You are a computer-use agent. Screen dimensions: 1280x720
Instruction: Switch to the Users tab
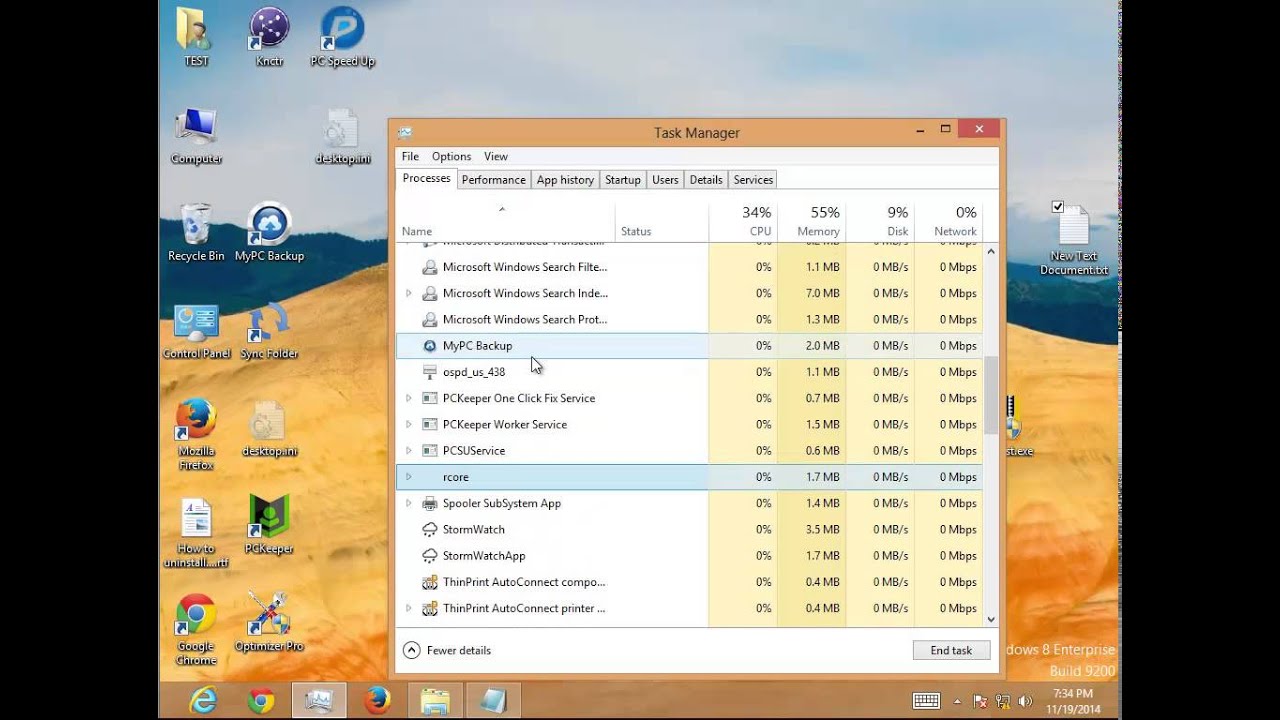click(x=665, y=180)
